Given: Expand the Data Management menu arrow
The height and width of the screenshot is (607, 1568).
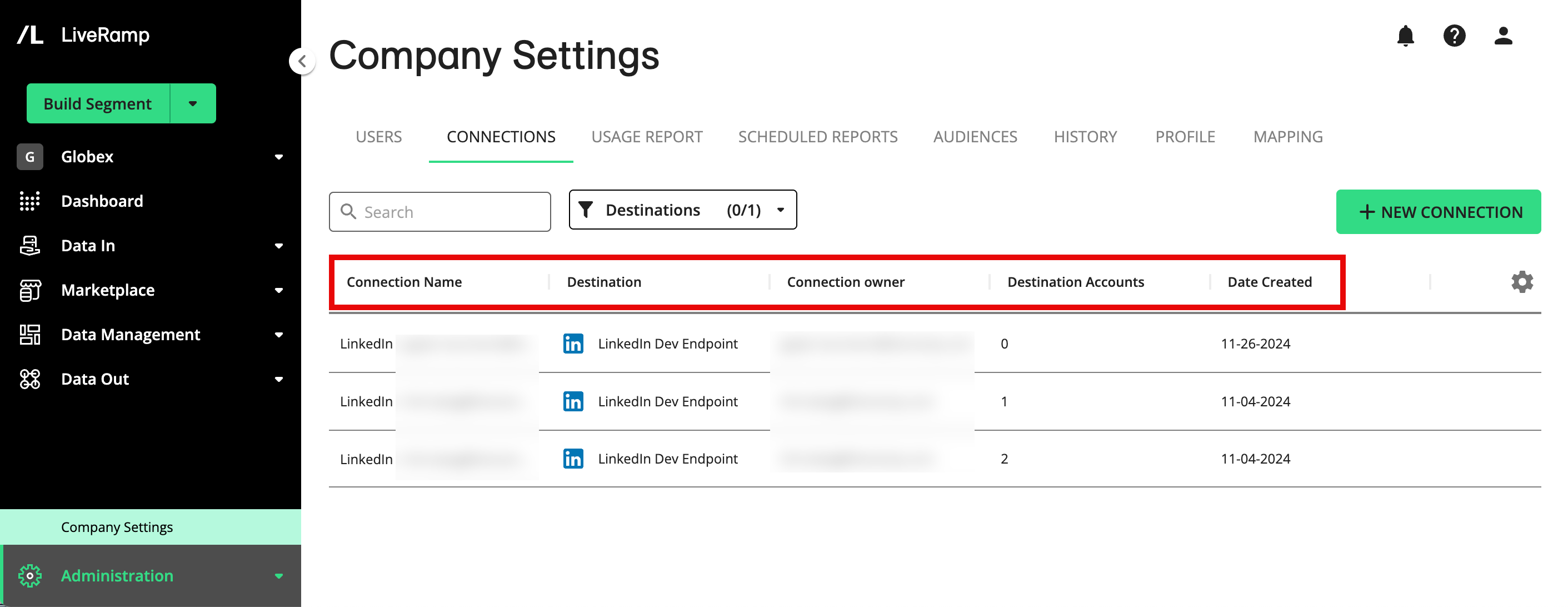Looking at the screenshot, I should point(279,335).
